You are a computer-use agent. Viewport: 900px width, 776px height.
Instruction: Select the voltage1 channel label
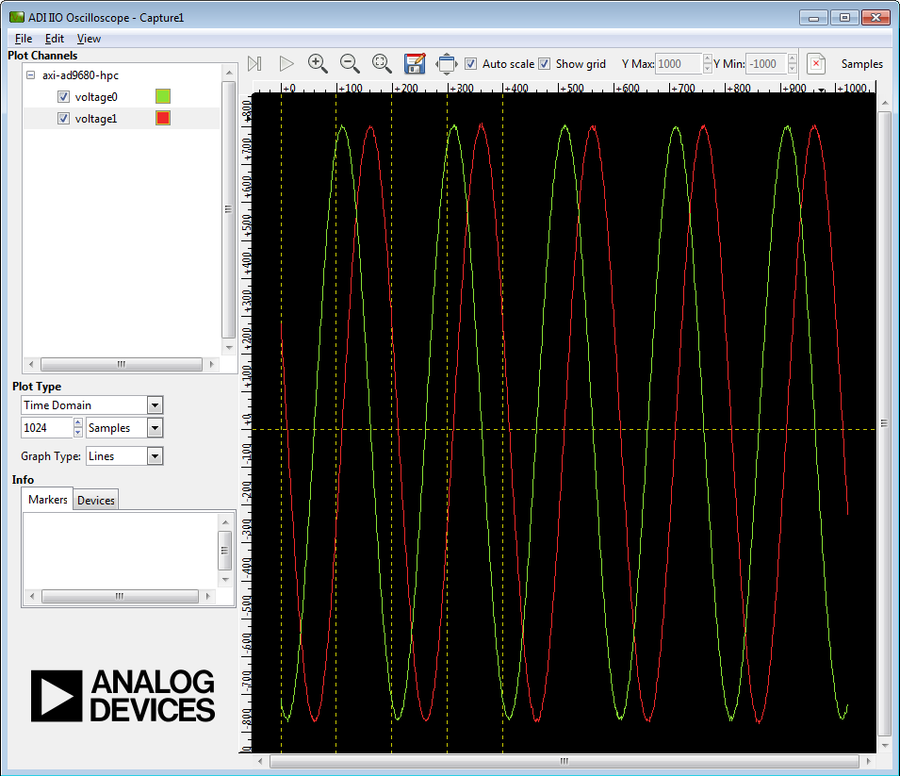96,119
